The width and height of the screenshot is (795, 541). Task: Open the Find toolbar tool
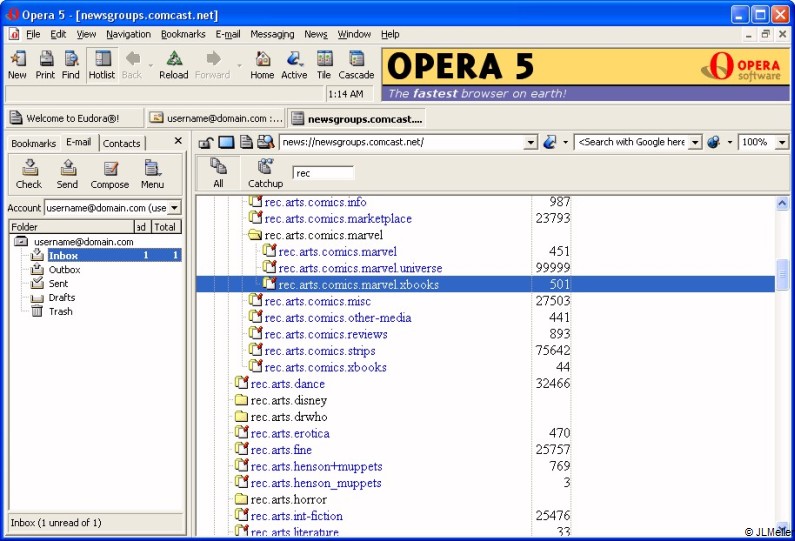point(70,65)
